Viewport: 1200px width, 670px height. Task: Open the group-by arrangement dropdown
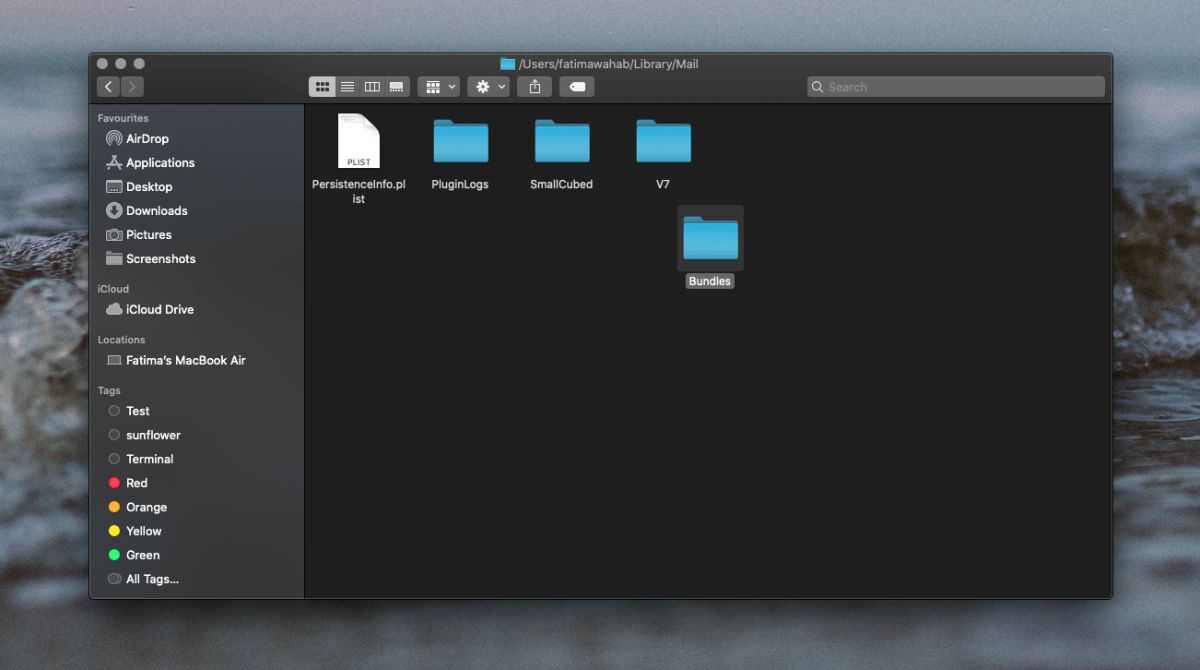[x=439, y=87]
